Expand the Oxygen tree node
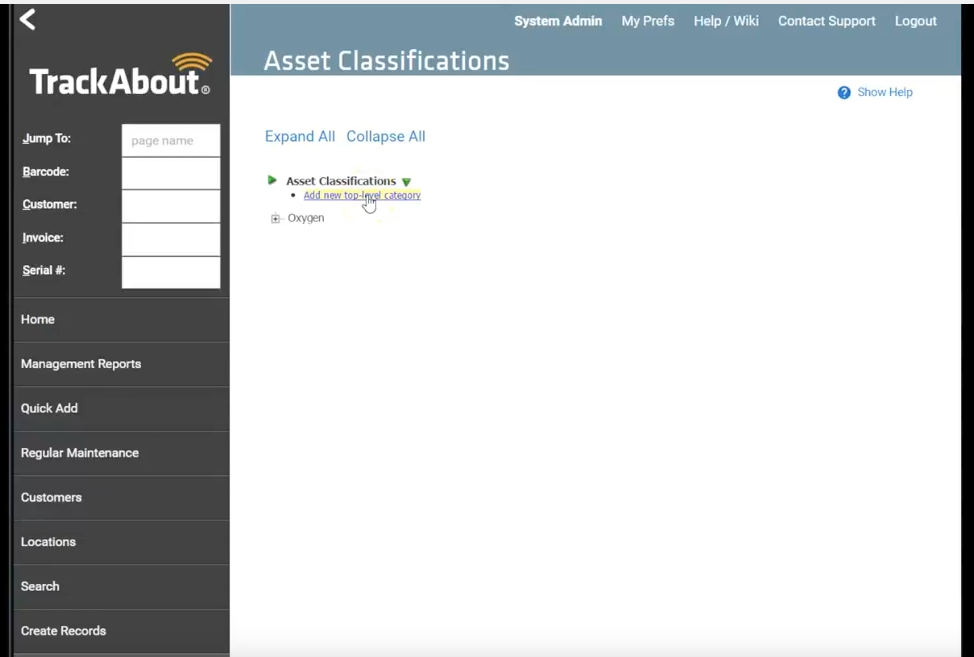Viewport: 974px width, 657px height. [275, 218]
